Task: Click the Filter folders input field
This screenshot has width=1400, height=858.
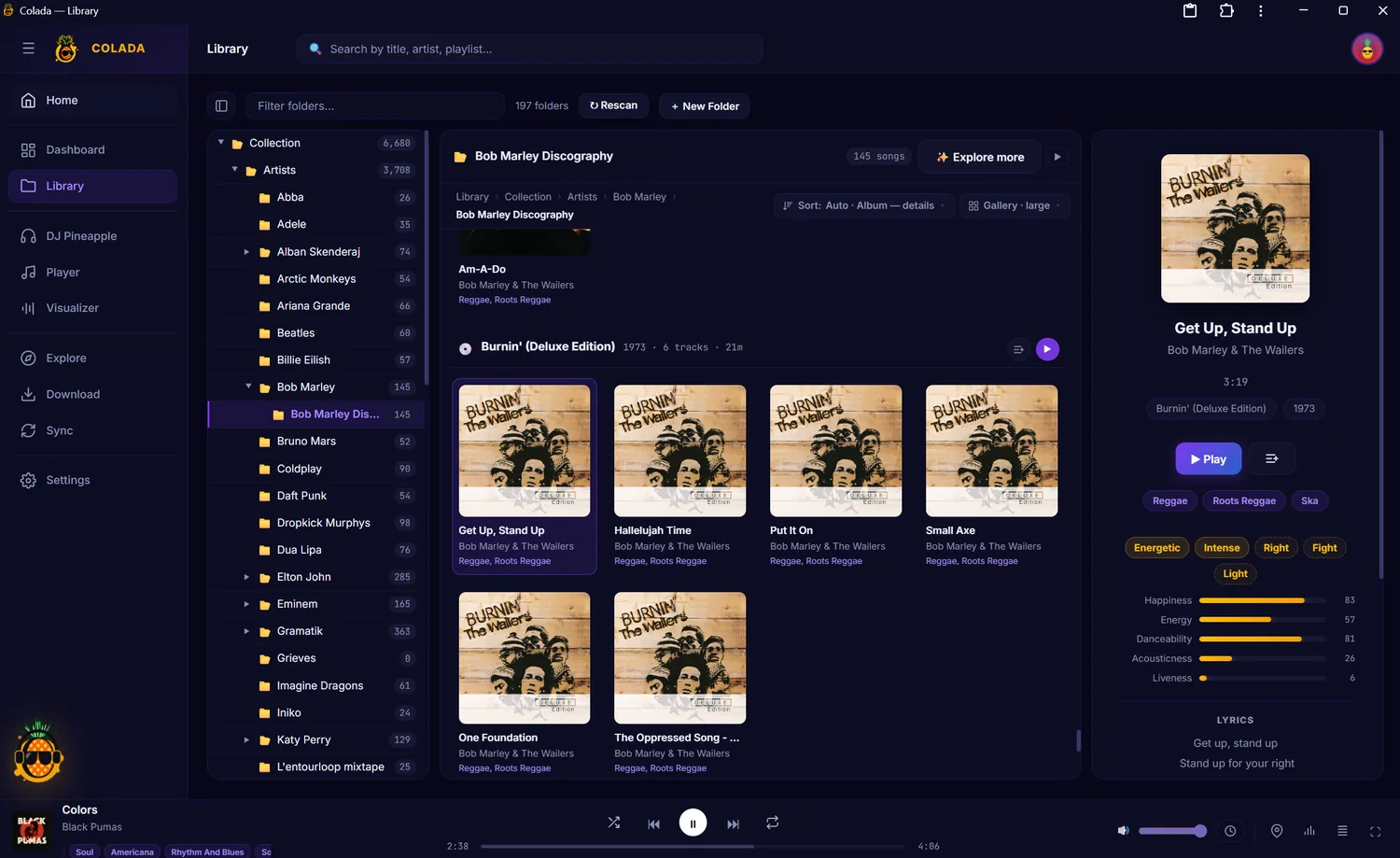Action: coord(375,105)
